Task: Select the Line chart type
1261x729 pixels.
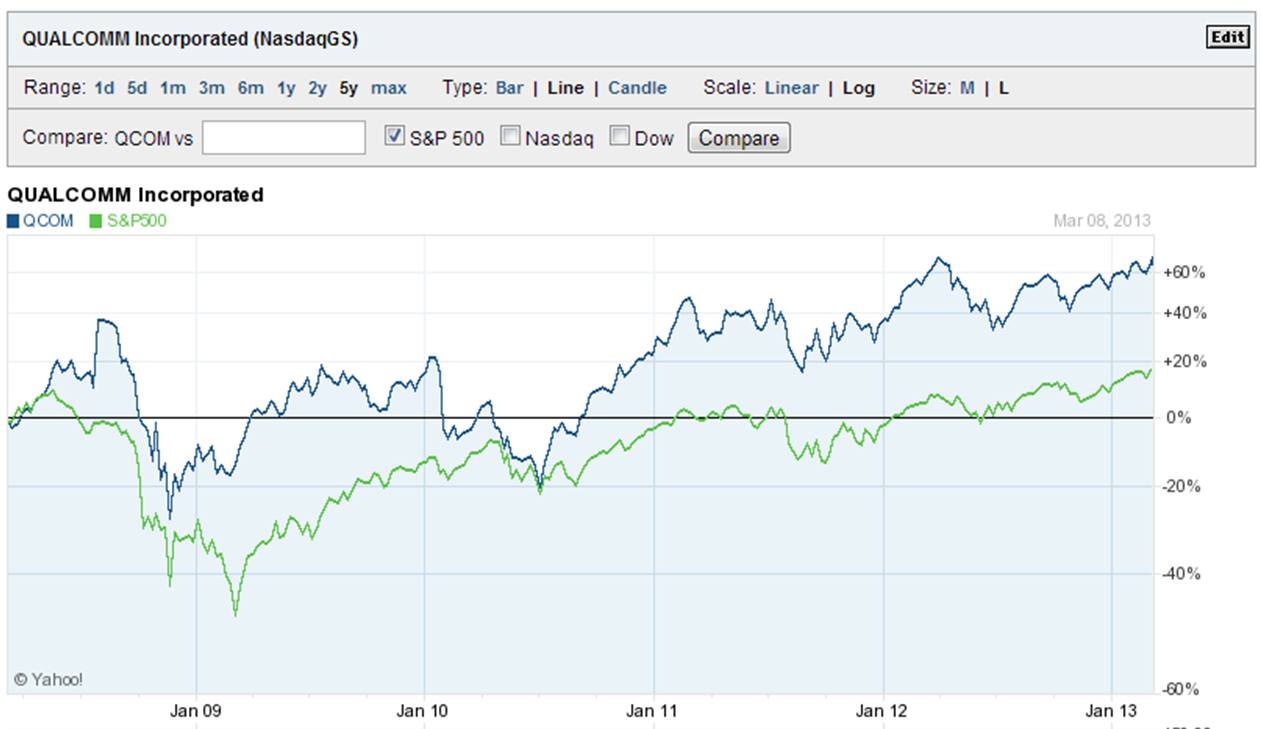Action: click(x=565, y=88)
